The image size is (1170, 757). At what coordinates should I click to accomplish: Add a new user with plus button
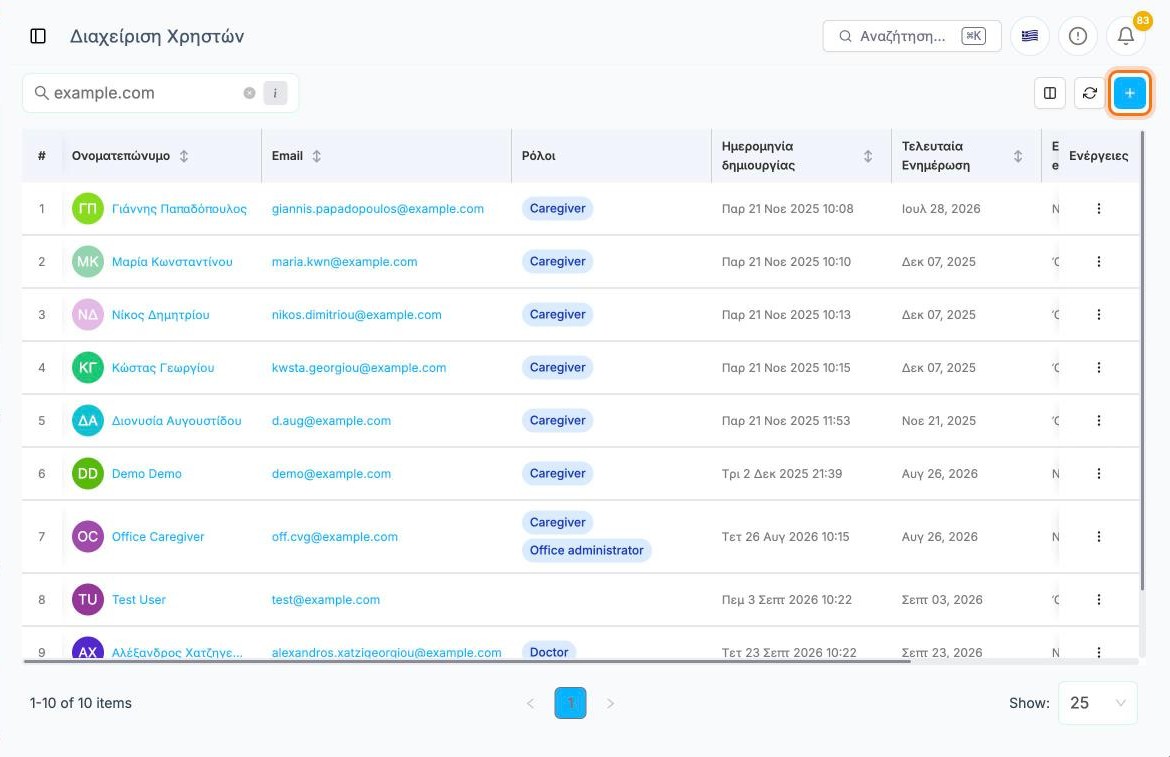tap(1130, 93)
